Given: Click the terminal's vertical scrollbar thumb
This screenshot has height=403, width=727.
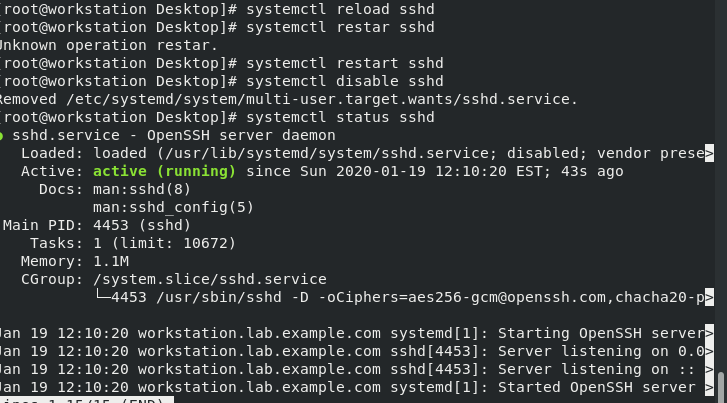Looking at the screenshot, I should point(721,385).
